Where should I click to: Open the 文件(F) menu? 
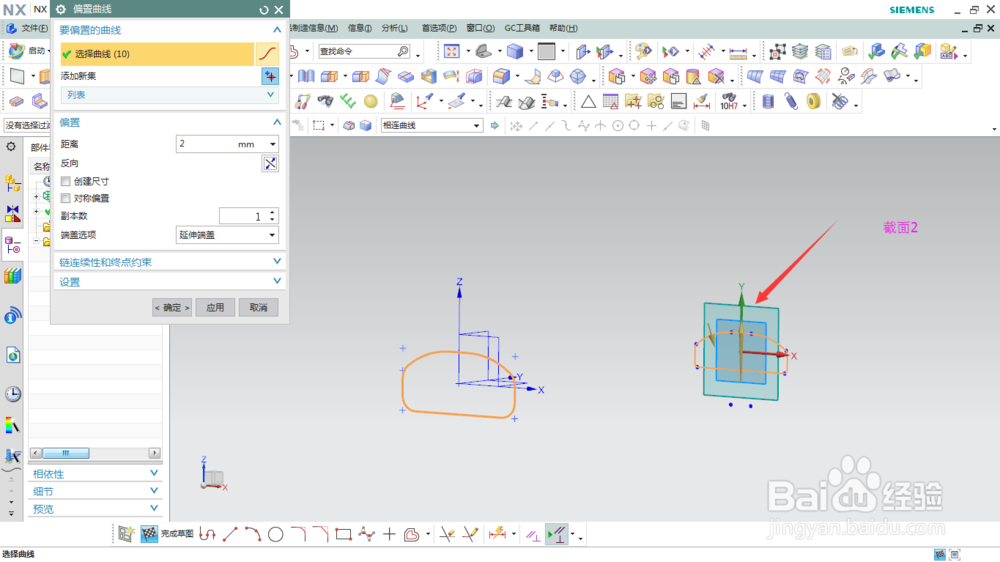(x=34, y=28)
